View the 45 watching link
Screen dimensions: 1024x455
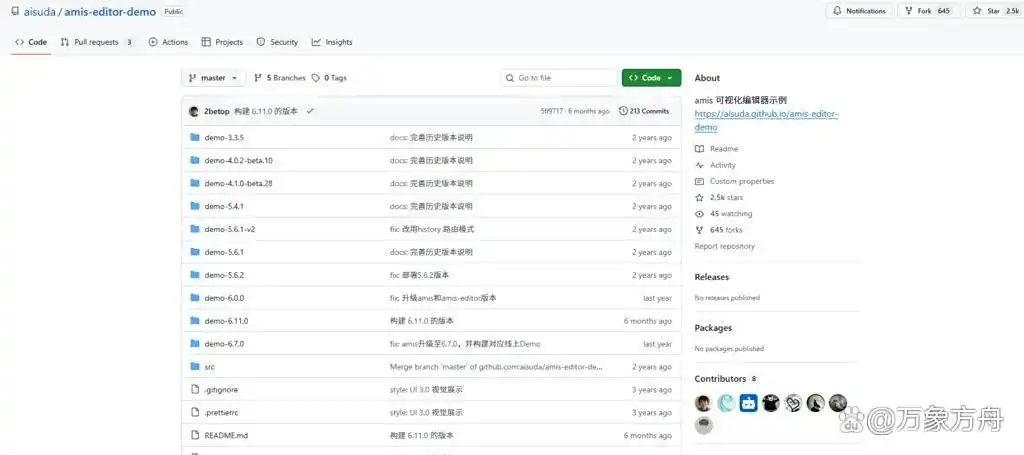724,213
